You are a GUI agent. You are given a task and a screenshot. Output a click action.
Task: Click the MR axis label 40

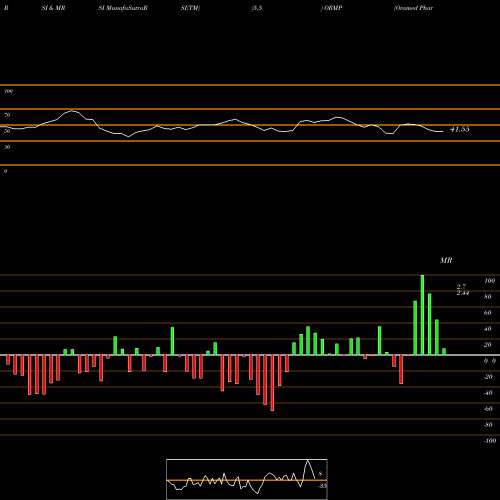pos(488,329)
